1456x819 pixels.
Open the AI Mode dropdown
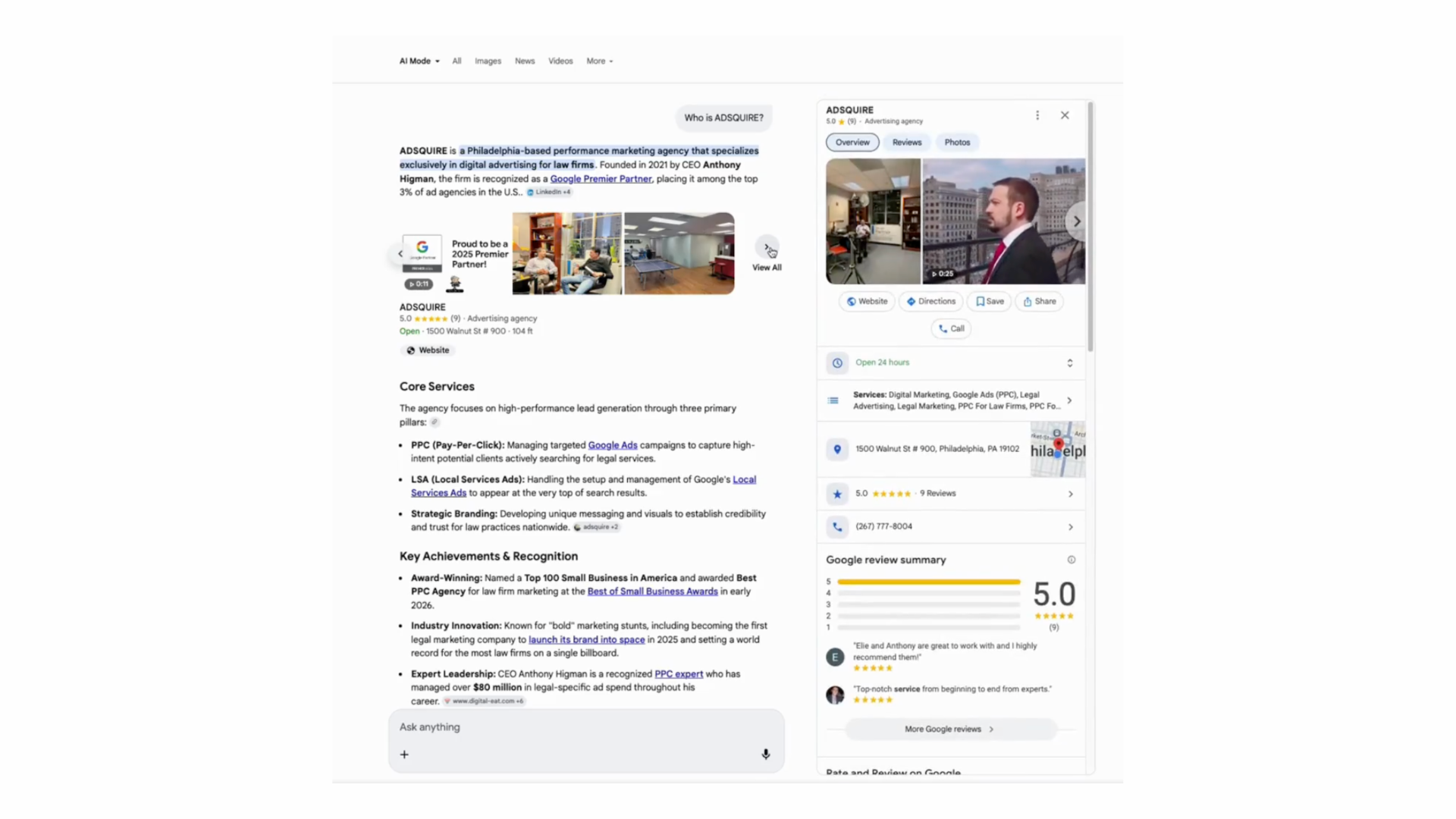coord(419,61)
